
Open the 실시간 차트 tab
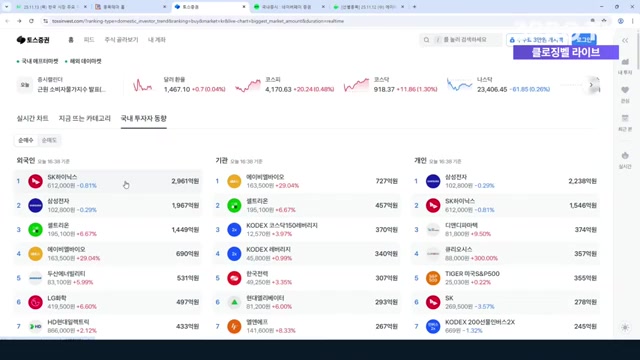point(32,118)
